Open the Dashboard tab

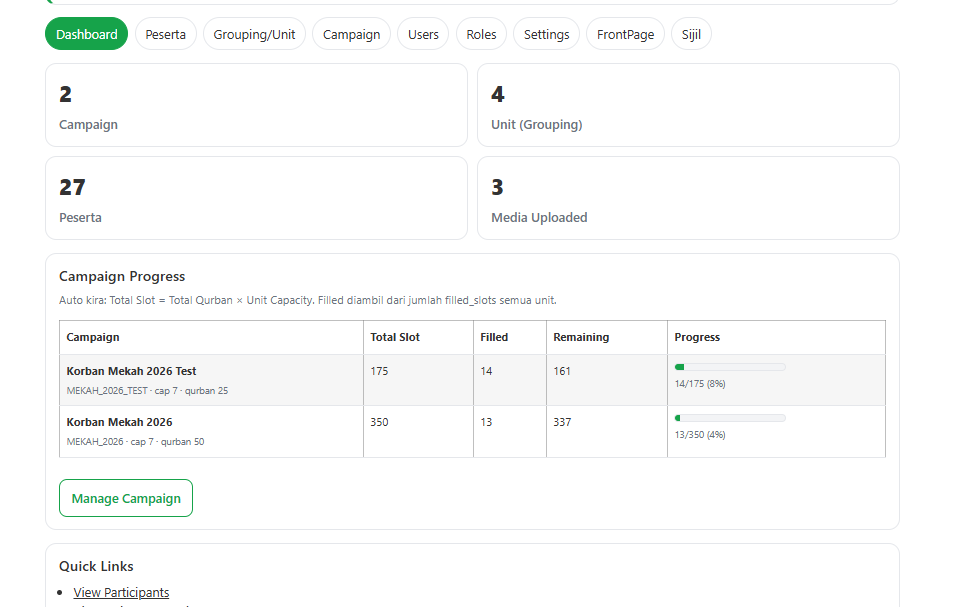[x=86, y=33]
